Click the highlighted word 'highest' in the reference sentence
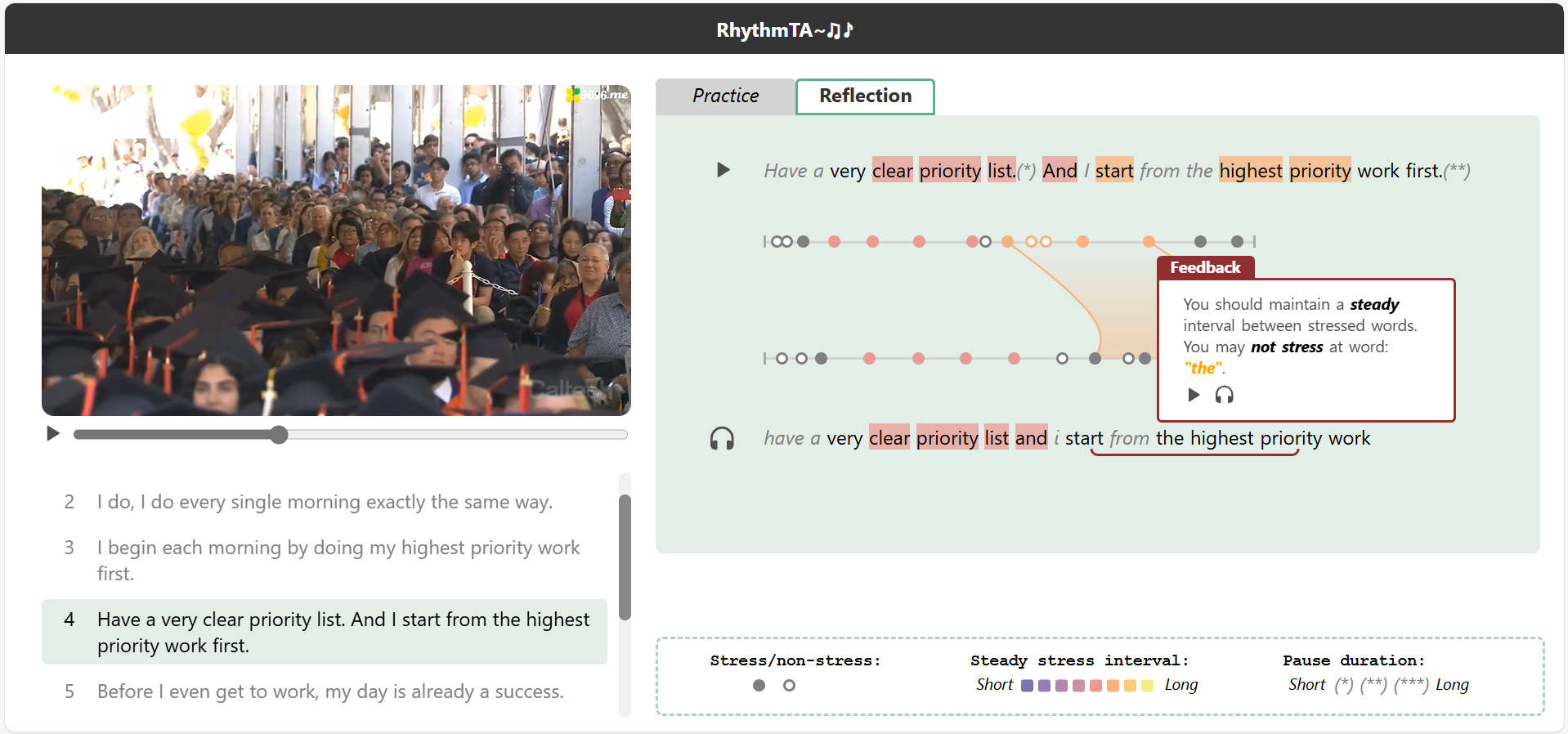The width and height of the screenshot is (1568, 734). coord(1250,171)
